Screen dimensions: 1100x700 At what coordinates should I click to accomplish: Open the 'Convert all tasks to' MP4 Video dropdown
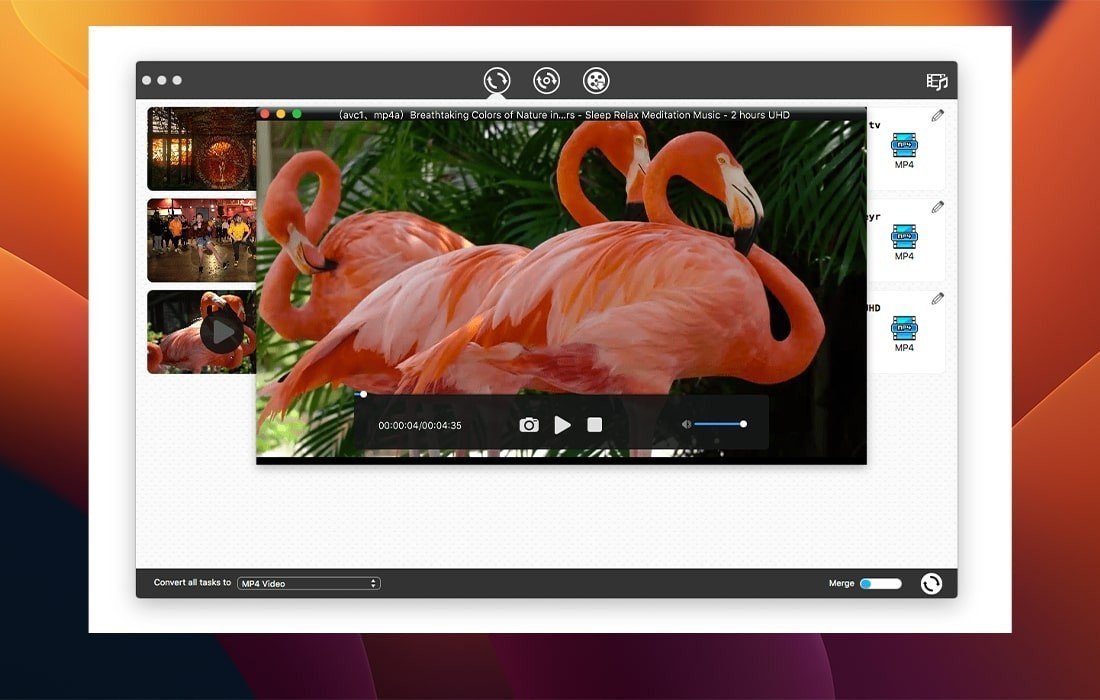click(309, 583)
